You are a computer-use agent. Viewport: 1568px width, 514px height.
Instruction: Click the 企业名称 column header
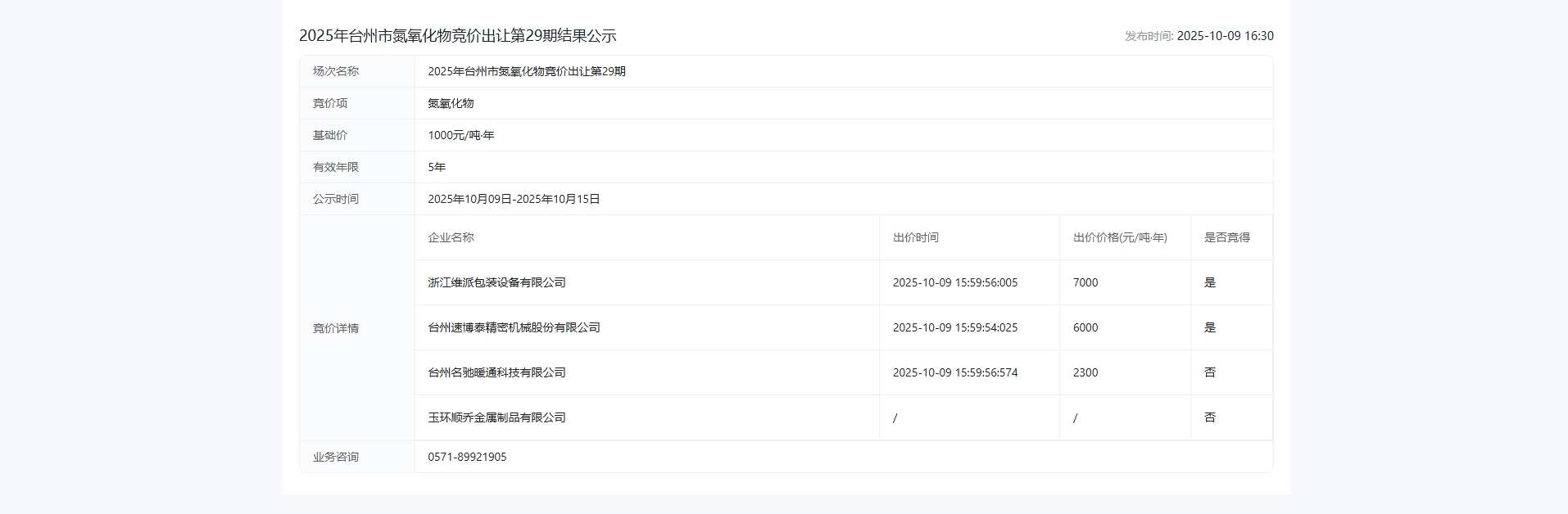pyautogui.click(x=451, y=237)
